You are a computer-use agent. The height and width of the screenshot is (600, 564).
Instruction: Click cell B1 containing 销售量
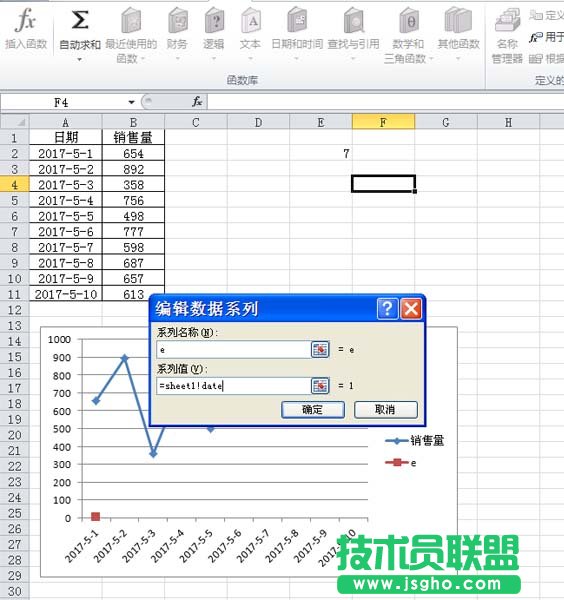coord(133,137)
